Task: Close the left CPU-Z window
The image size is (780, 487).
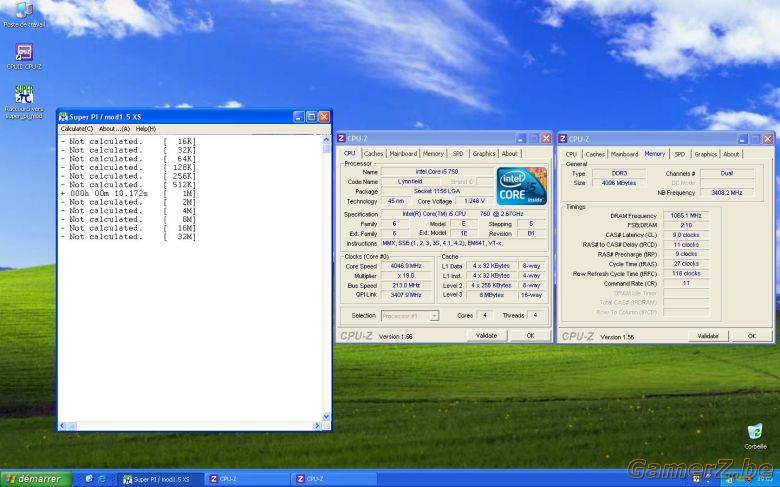Action: tap(546, 138)
